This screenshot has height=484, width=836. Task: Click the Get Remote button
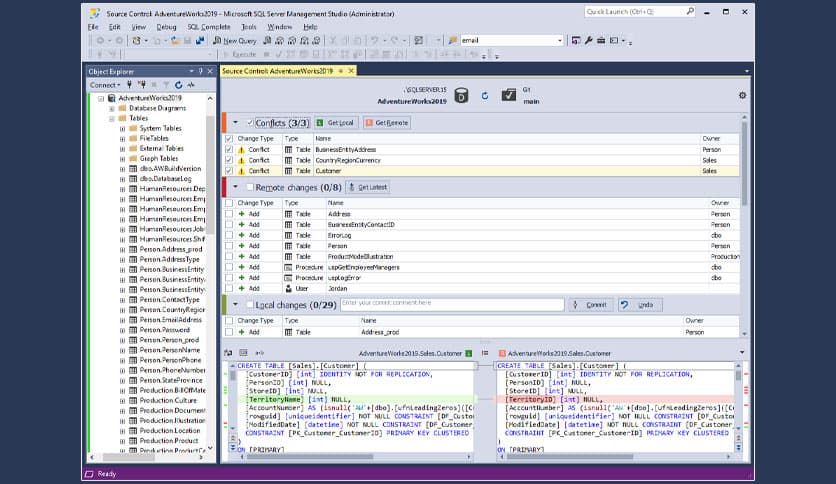[387, 123]
